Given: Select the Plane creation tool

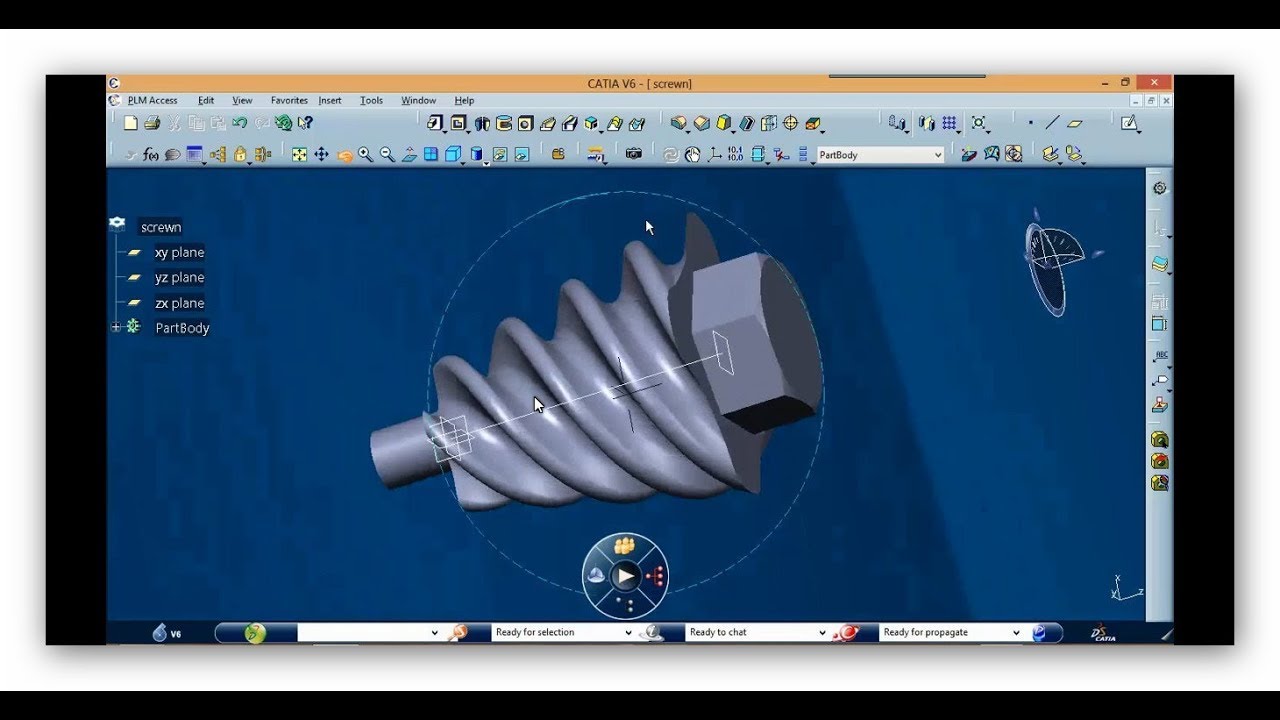Looking at the screenshot, I should 1075,123.
